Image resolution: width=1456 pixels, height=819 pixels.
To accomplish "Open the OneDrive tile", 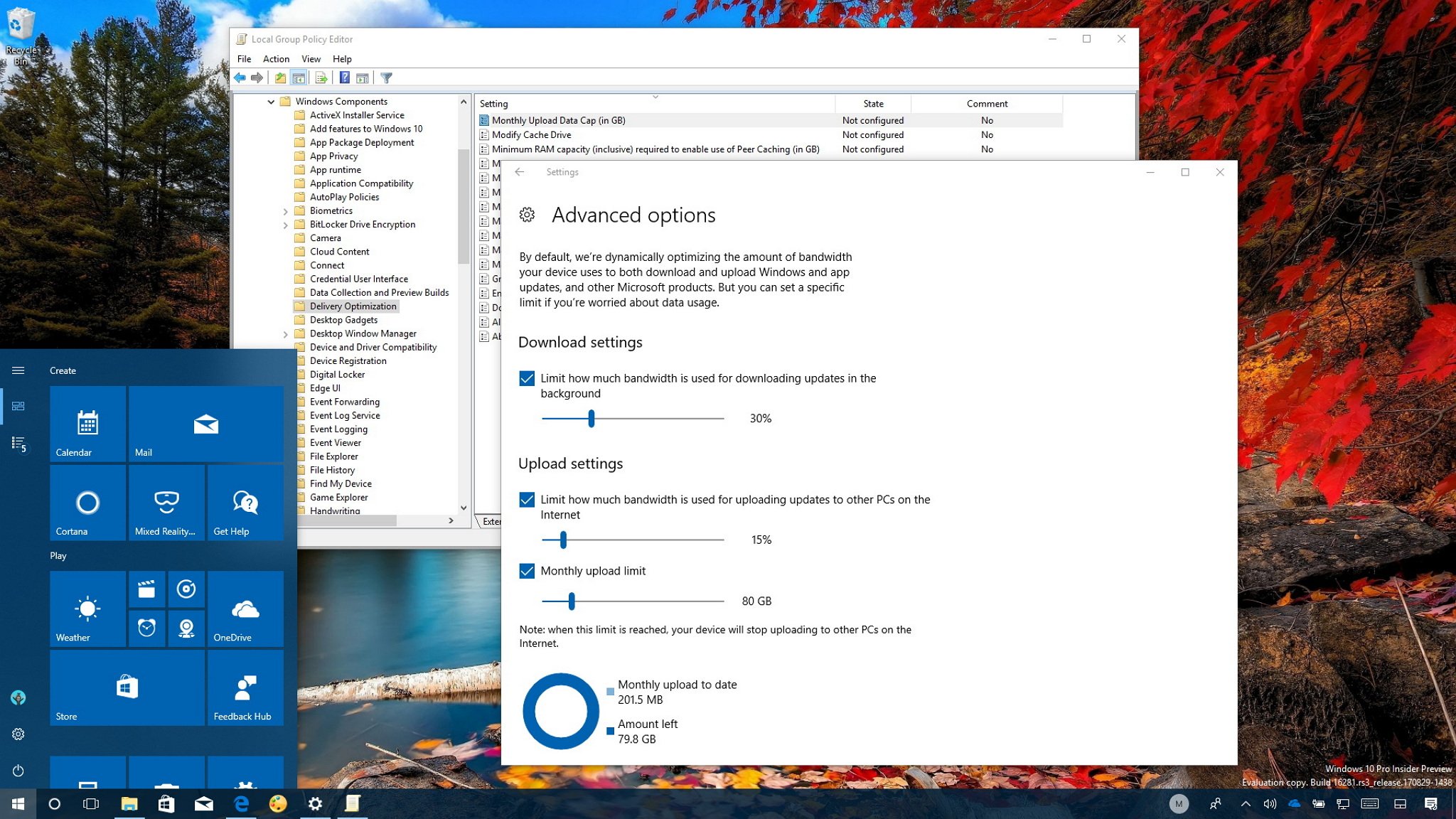I will pos(245,609).
